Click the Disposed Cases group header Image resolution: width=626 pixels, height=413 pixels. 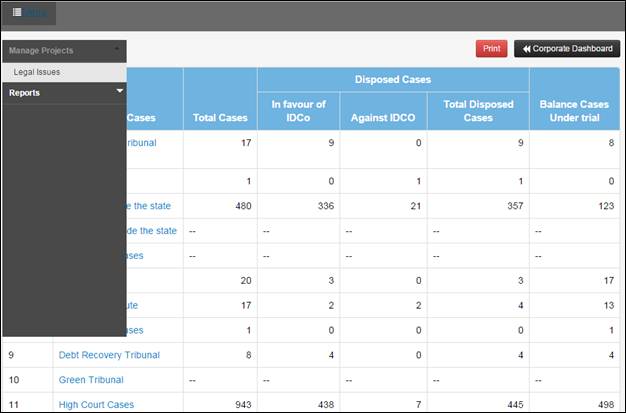pyautogui.click(x=393, y=79)
